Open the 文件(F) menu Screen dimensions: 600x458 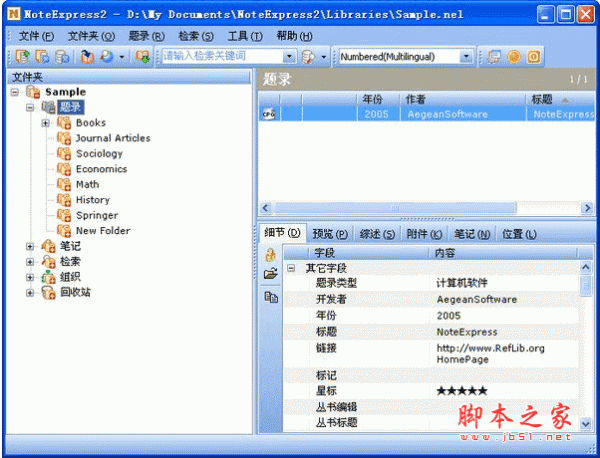[x=36, y=36]
